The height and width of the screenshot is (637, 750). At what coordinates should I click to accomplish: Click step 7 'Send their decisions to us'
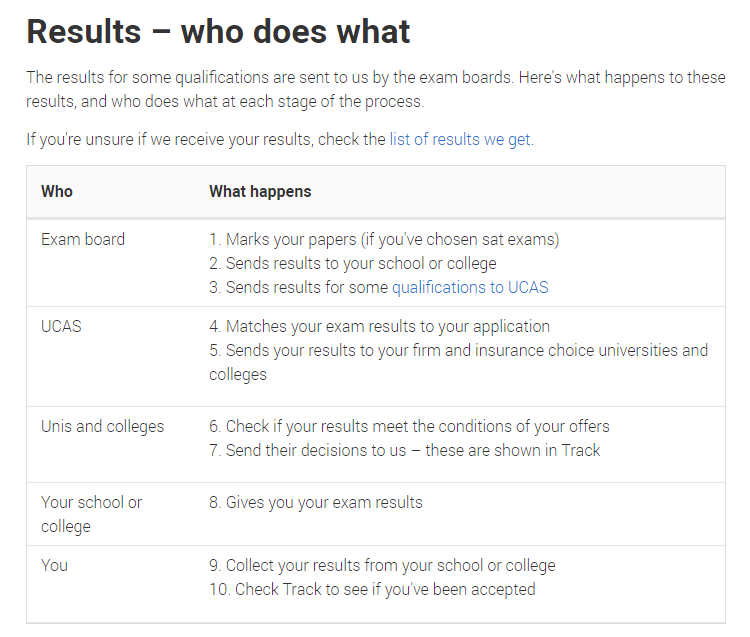[x=404, y=450]
